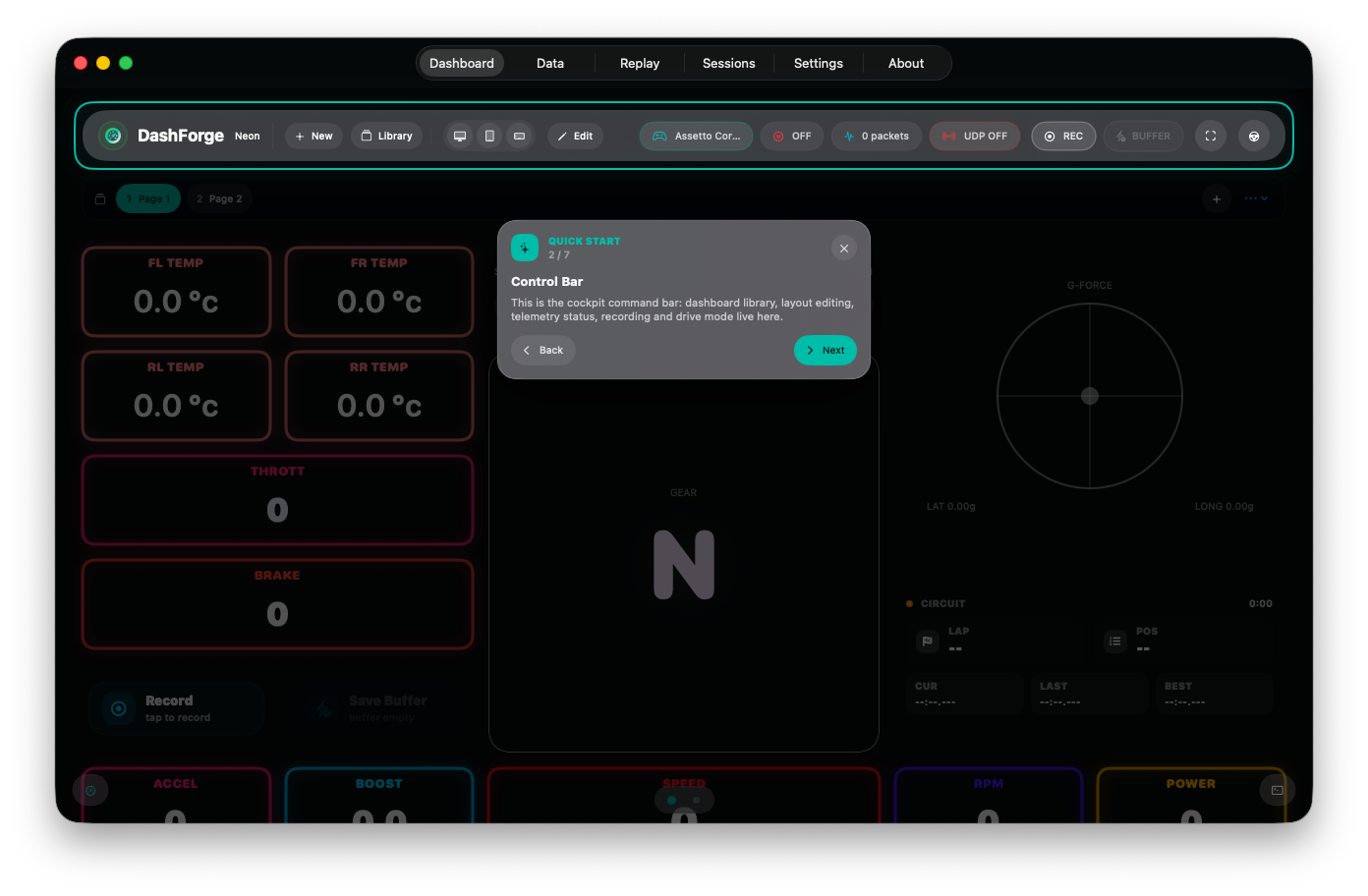
Task: Enter Edit layout mode
Action: pos(576,136)
